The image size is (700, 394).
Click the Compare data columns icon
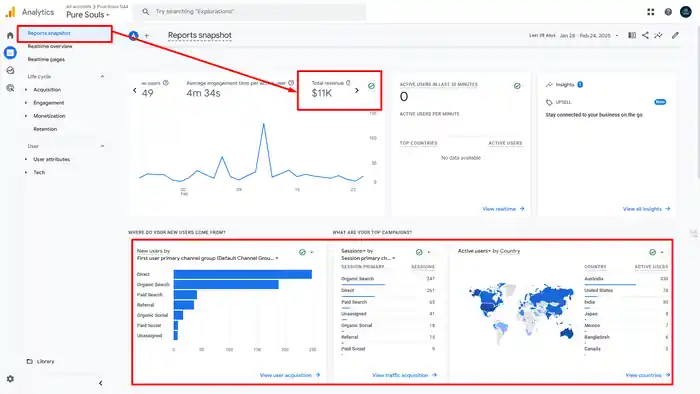[632, 35]
